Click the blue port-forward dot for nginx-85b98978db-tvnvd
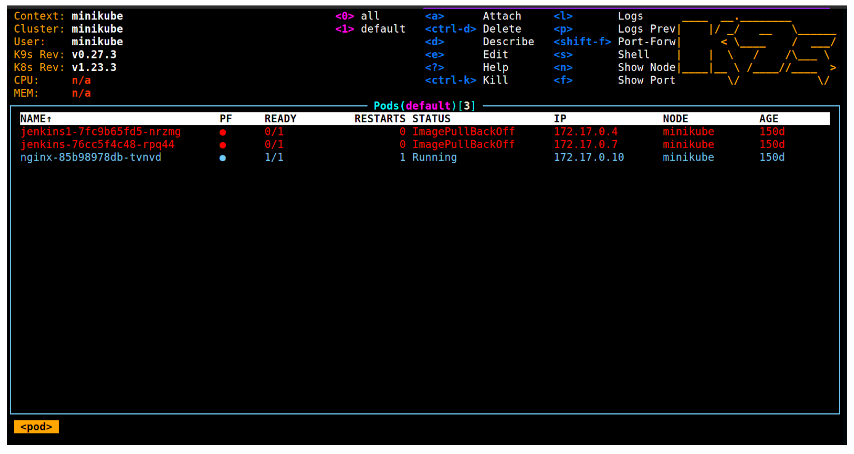This screenshot has height=454, width=854. pos(223,158)
